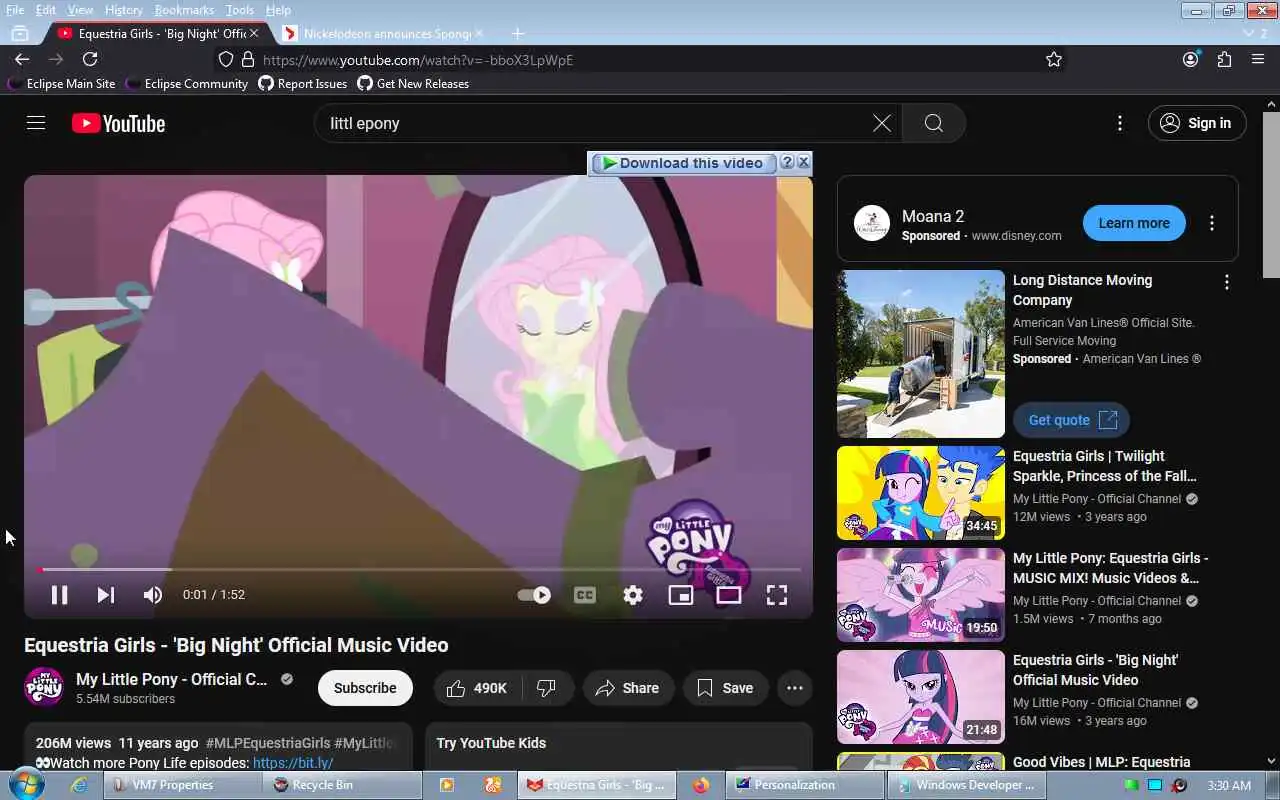Viewport: 1280px width, 800px height.
Task: Open the Bookmarks menu
Action: (184, 10)
